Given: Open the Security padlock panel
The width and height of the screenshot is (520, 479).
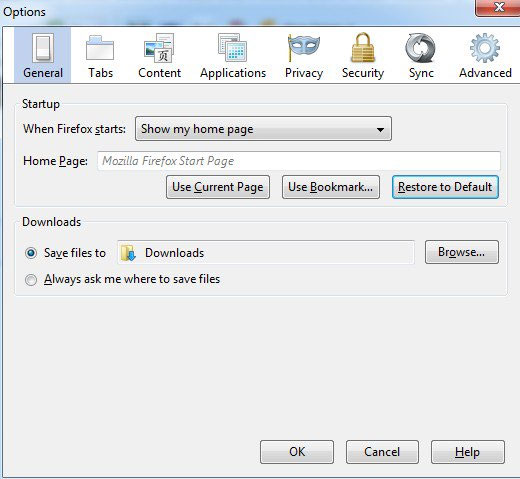Looking at the screenshot, I should pyautogui.click(x=363, y=55).
